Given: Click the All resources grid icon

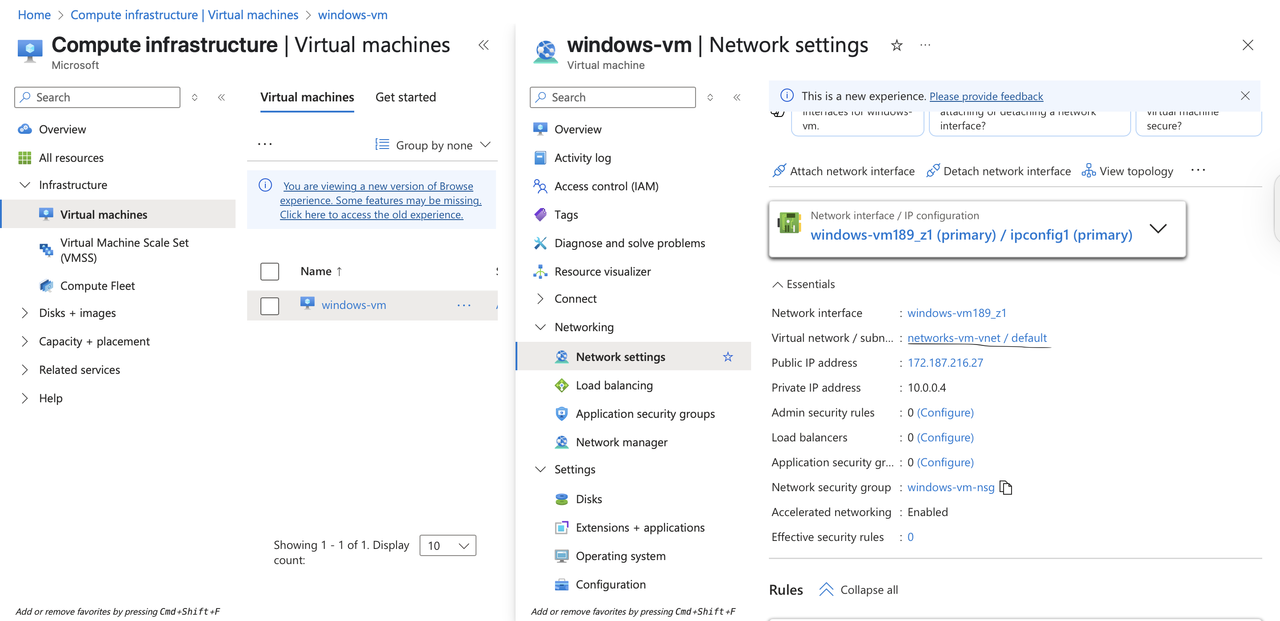Looking at the screenshot, I should pyautogui.click(x=25, y=158).
